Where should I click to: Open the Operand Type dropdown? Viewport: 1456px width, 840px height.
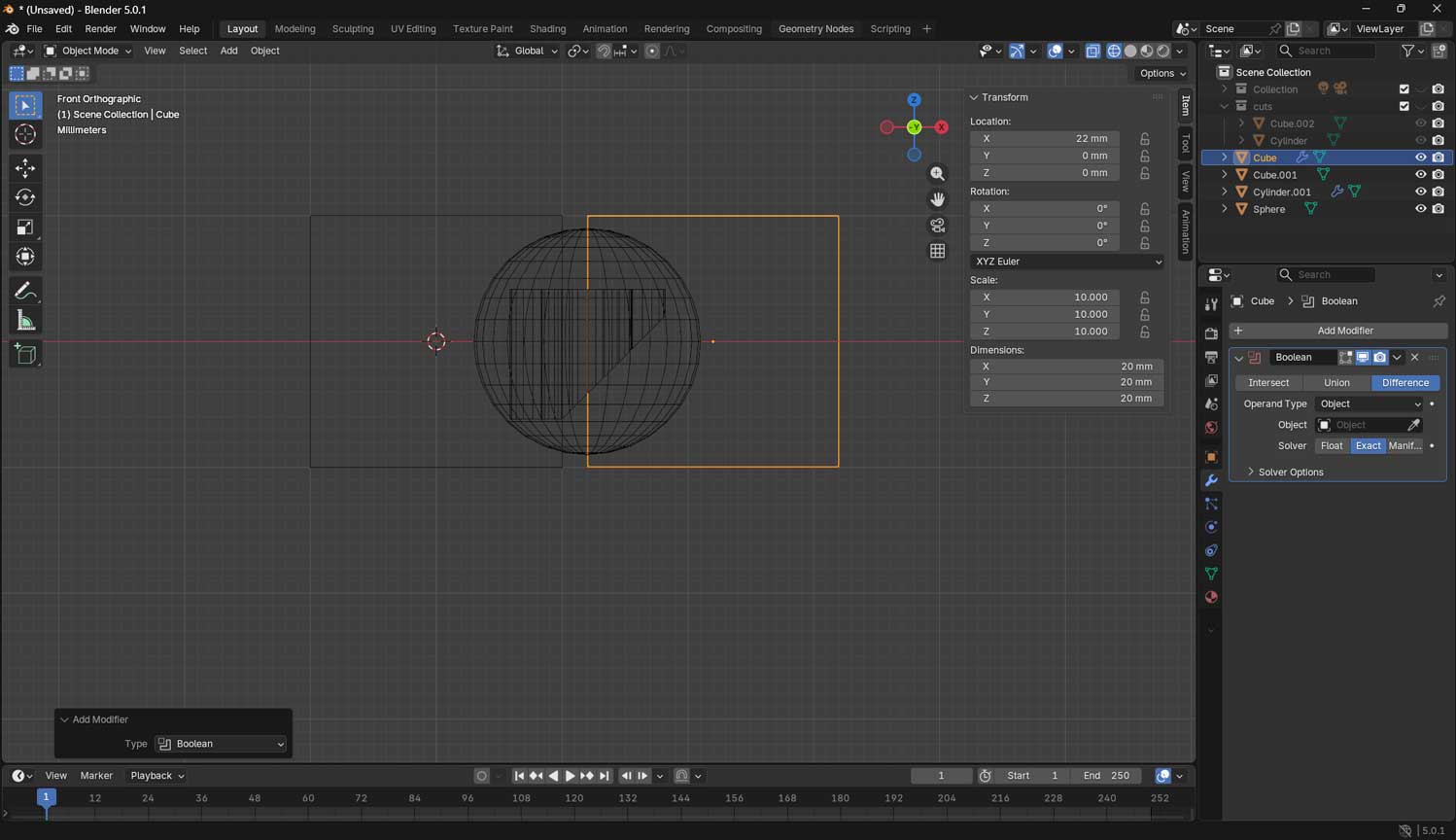(x=1369, y=403)
